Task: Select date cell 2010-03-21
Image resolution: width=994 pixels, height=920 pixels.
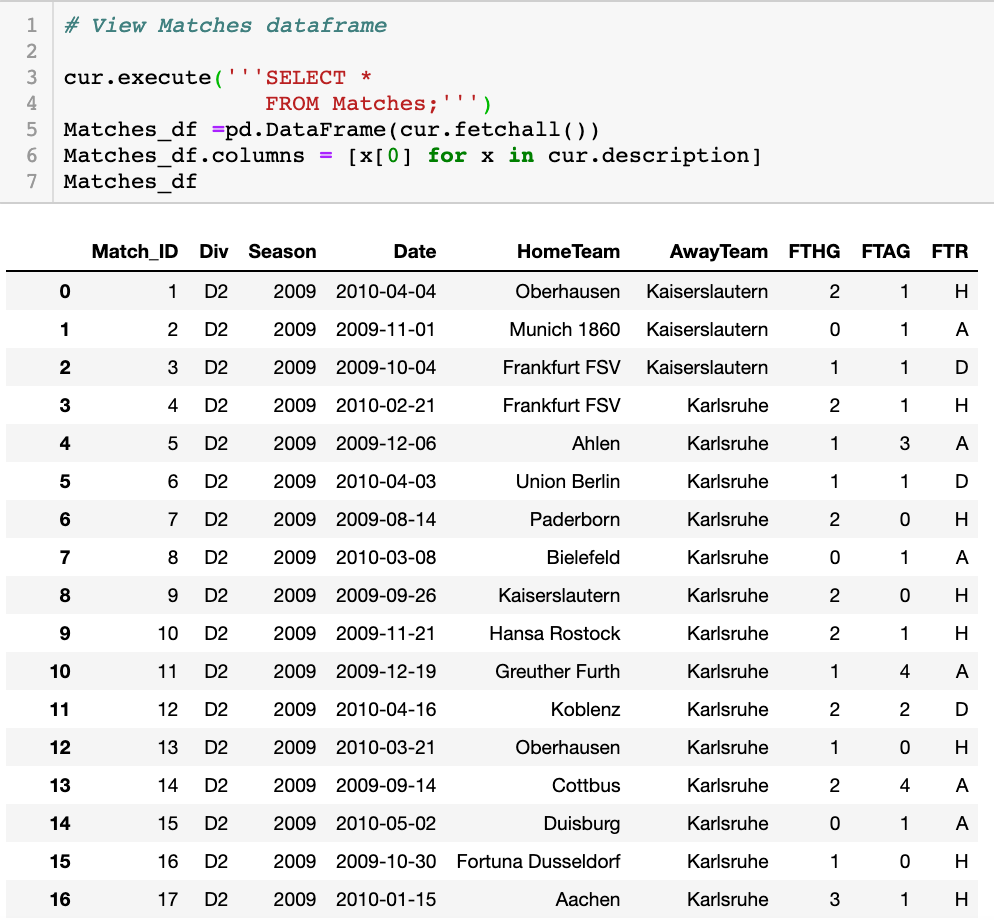Action: [x=386, y=748]
